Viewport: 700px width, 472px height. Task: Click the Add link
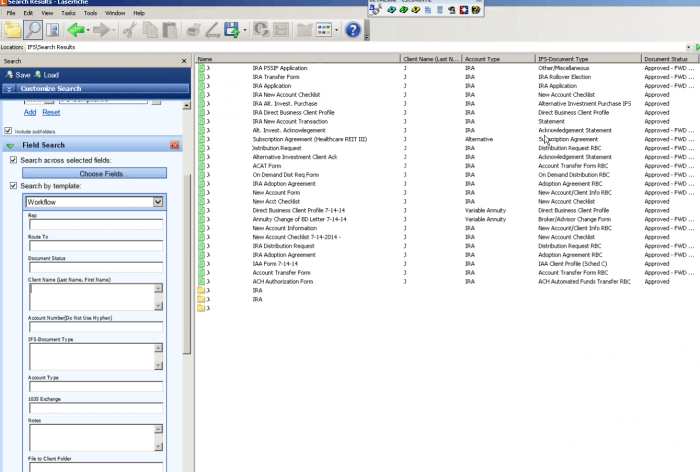pos(30,113)
